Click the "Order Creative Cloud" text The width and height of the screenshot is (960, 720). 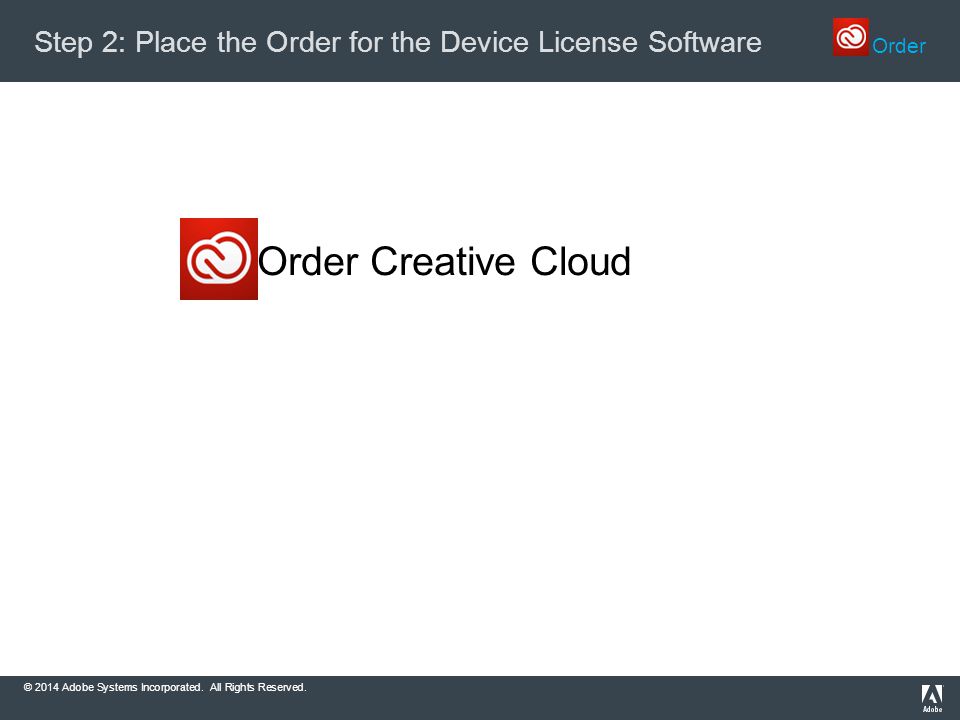coord(444,261)
